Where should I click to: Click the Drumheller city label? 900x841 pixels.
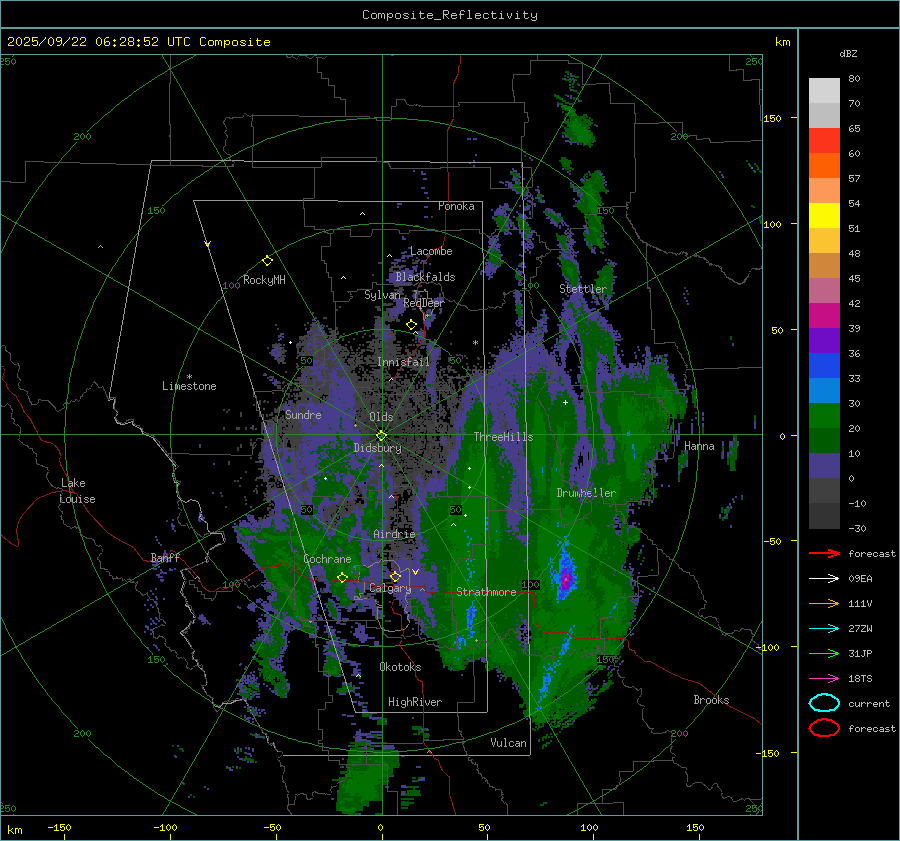click(586, 493)
